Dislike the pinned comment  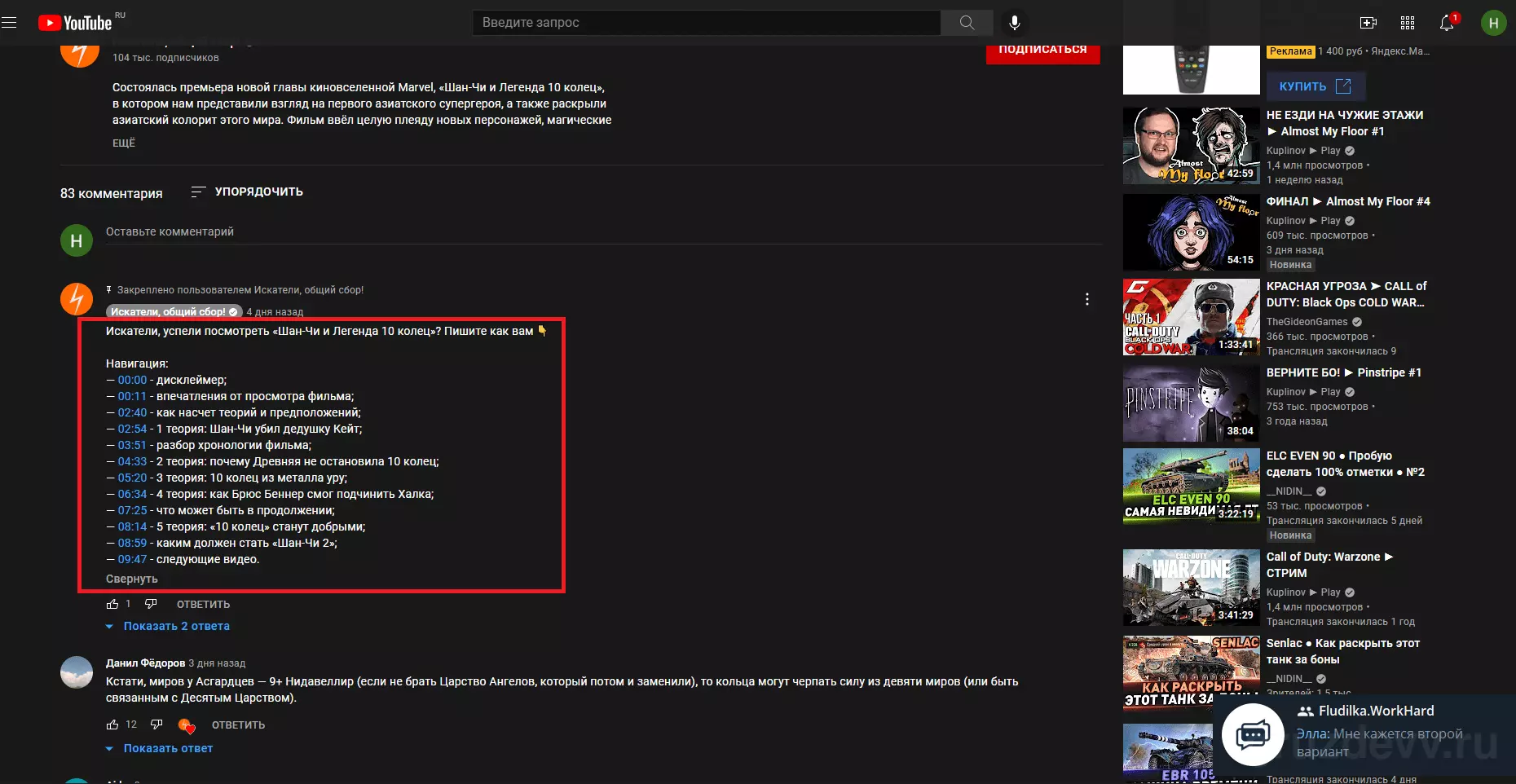tap(151, 604)
